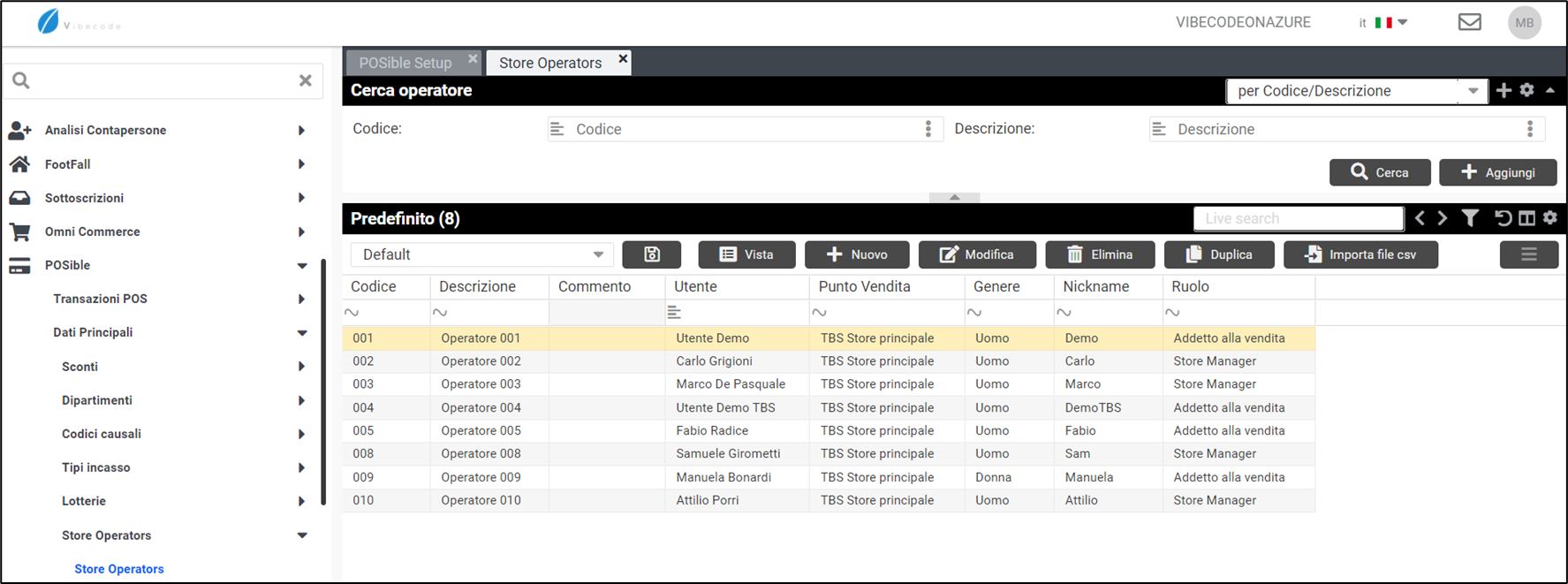Expand the Omni Commerce menu
The width and height of the screenshot is (1568, 584).
[x=93, y=231]
